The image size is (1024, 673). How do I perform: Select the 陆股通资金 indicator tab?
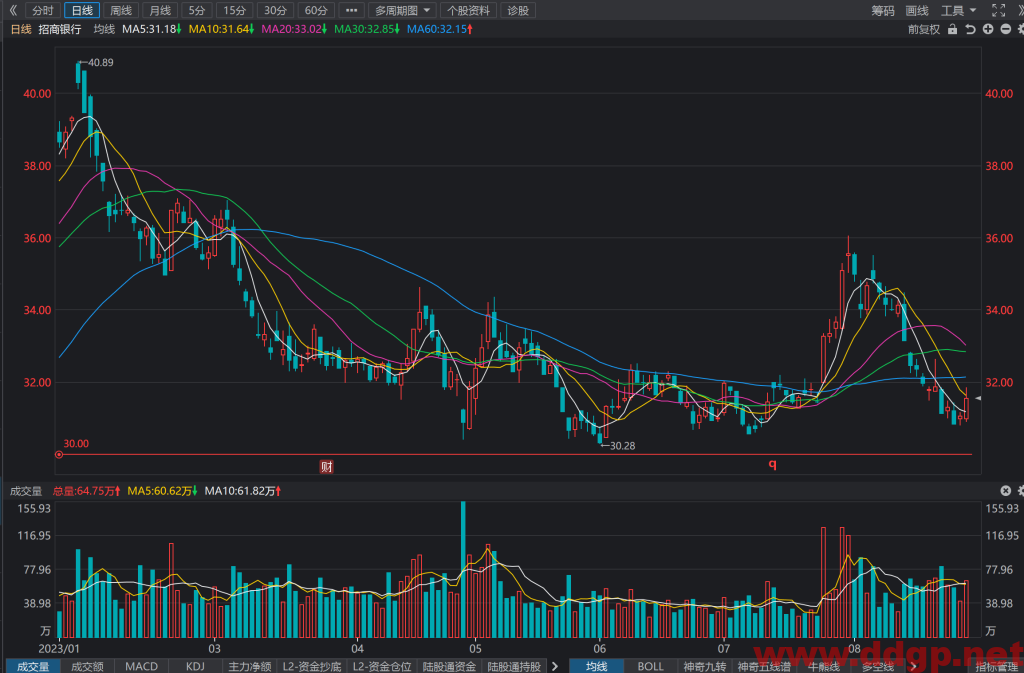click(449, 666)
